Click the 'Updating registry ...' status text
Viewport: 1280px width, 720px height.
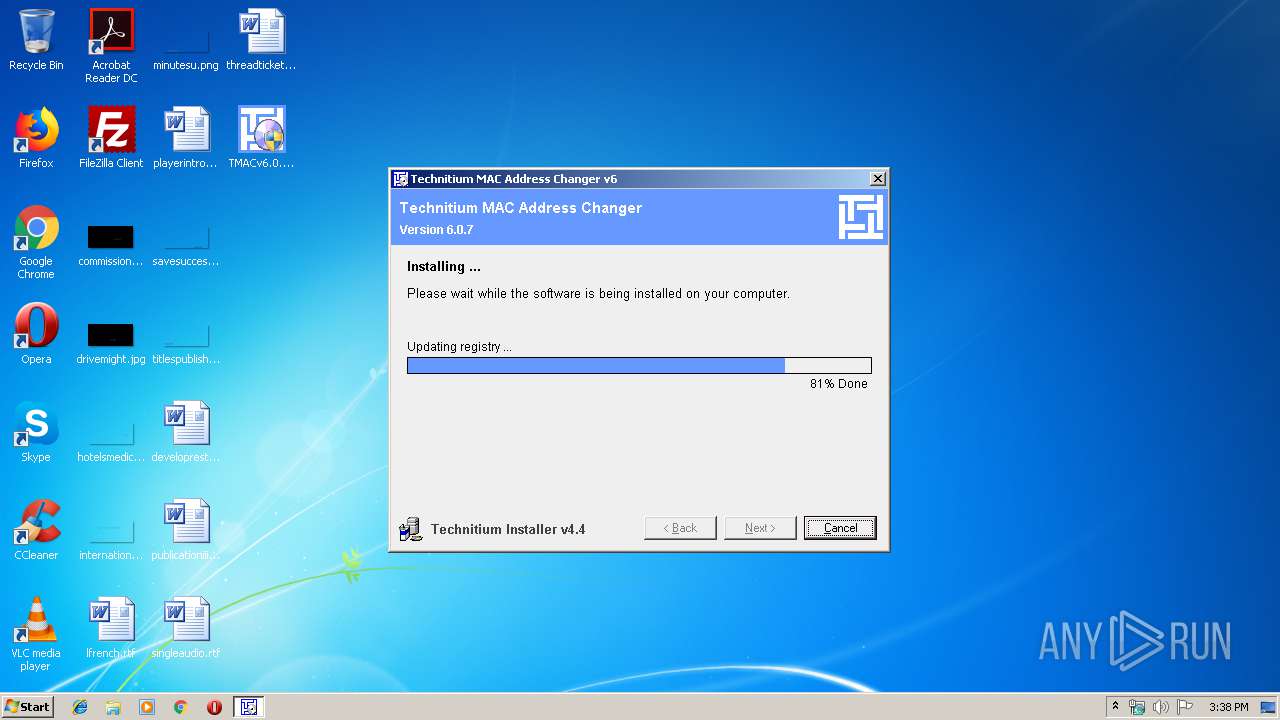pos(459,347)
